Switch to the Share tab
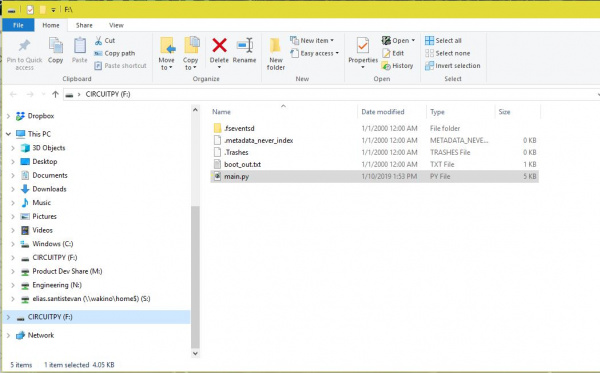This screenshot has width=600, height=373. tap(84, 25)
